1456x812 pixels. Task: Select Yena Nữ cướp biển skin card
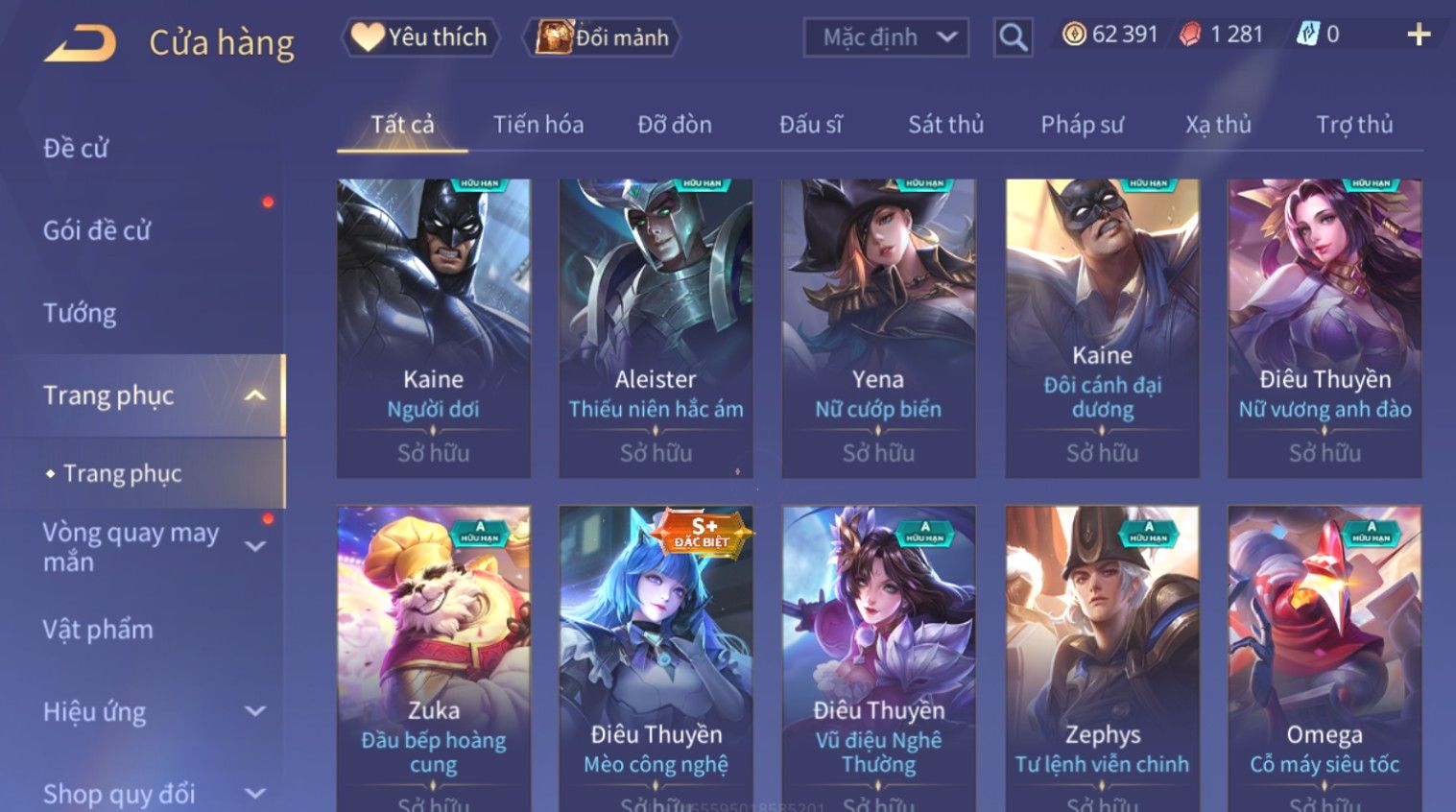(x=878, y=328)
